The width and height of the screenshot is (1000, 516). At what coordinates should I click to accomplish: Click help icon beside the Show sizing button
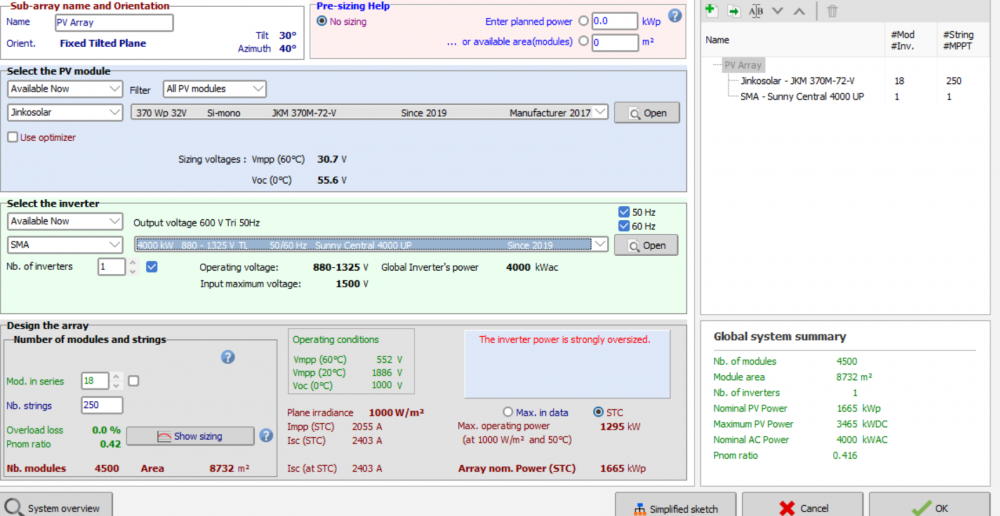point(266,435)
